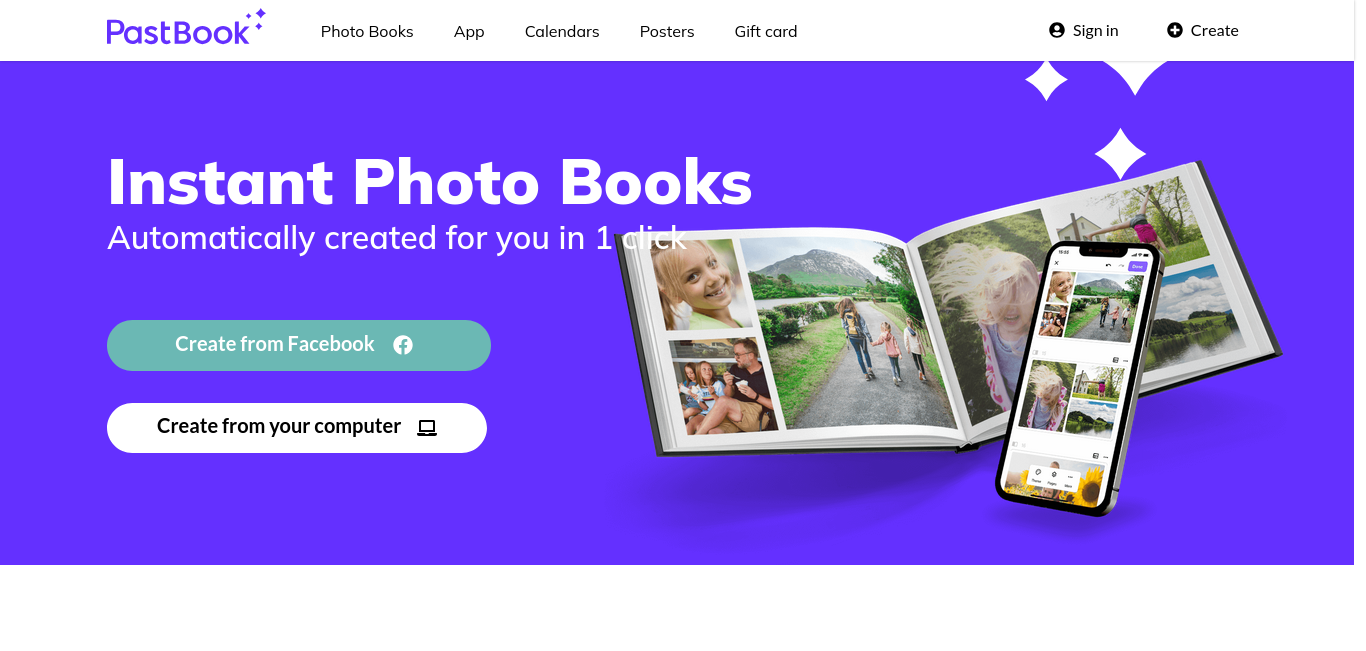This screenshot has width=1366, height=651.
Task: Click the Facebook icon on teal button
Action: point(403,345)
